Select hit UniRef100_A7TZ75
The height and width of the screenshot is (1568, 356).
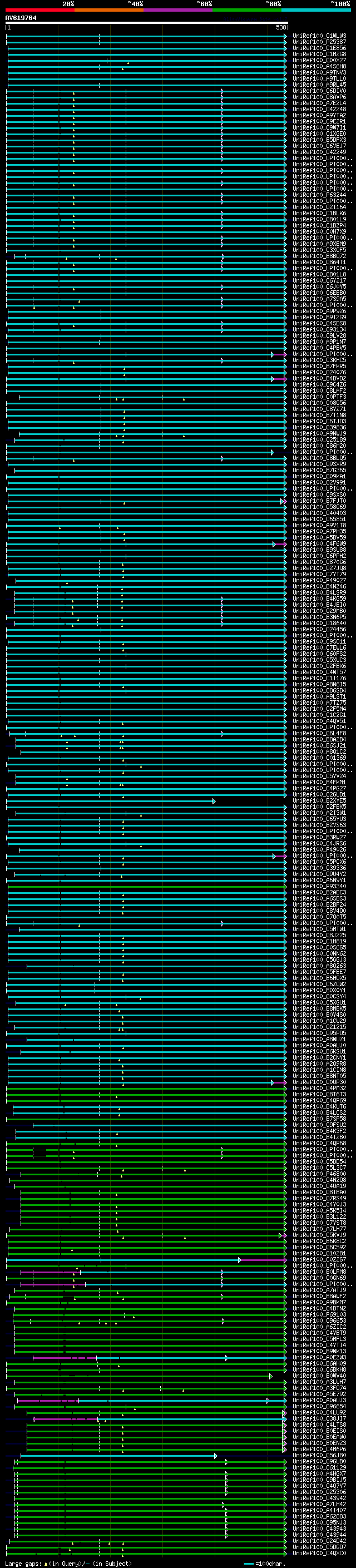pos(319,703)
